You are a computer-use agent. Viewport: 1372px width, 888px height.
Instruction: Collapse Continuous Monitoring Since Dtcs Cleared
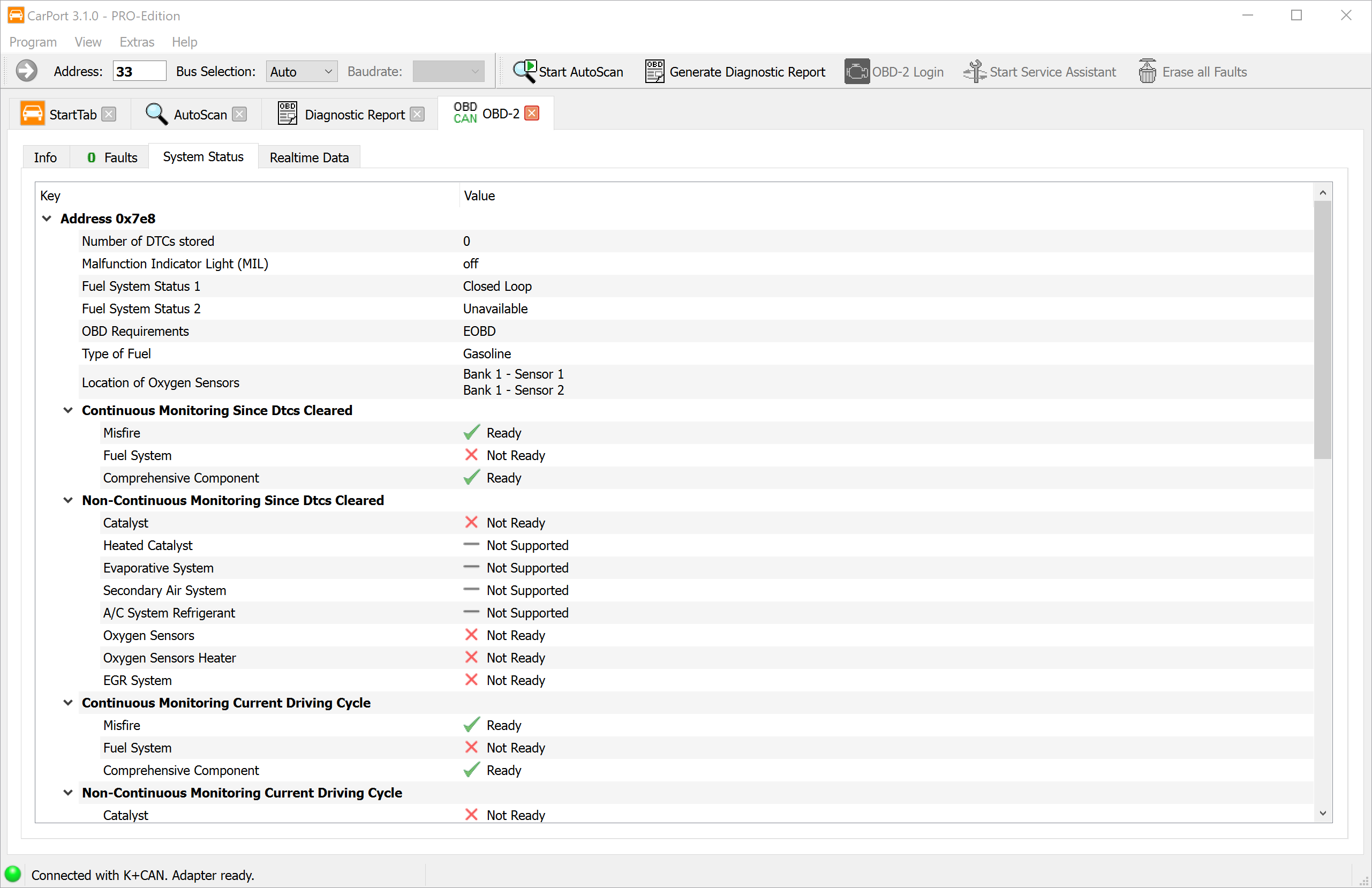68,410
